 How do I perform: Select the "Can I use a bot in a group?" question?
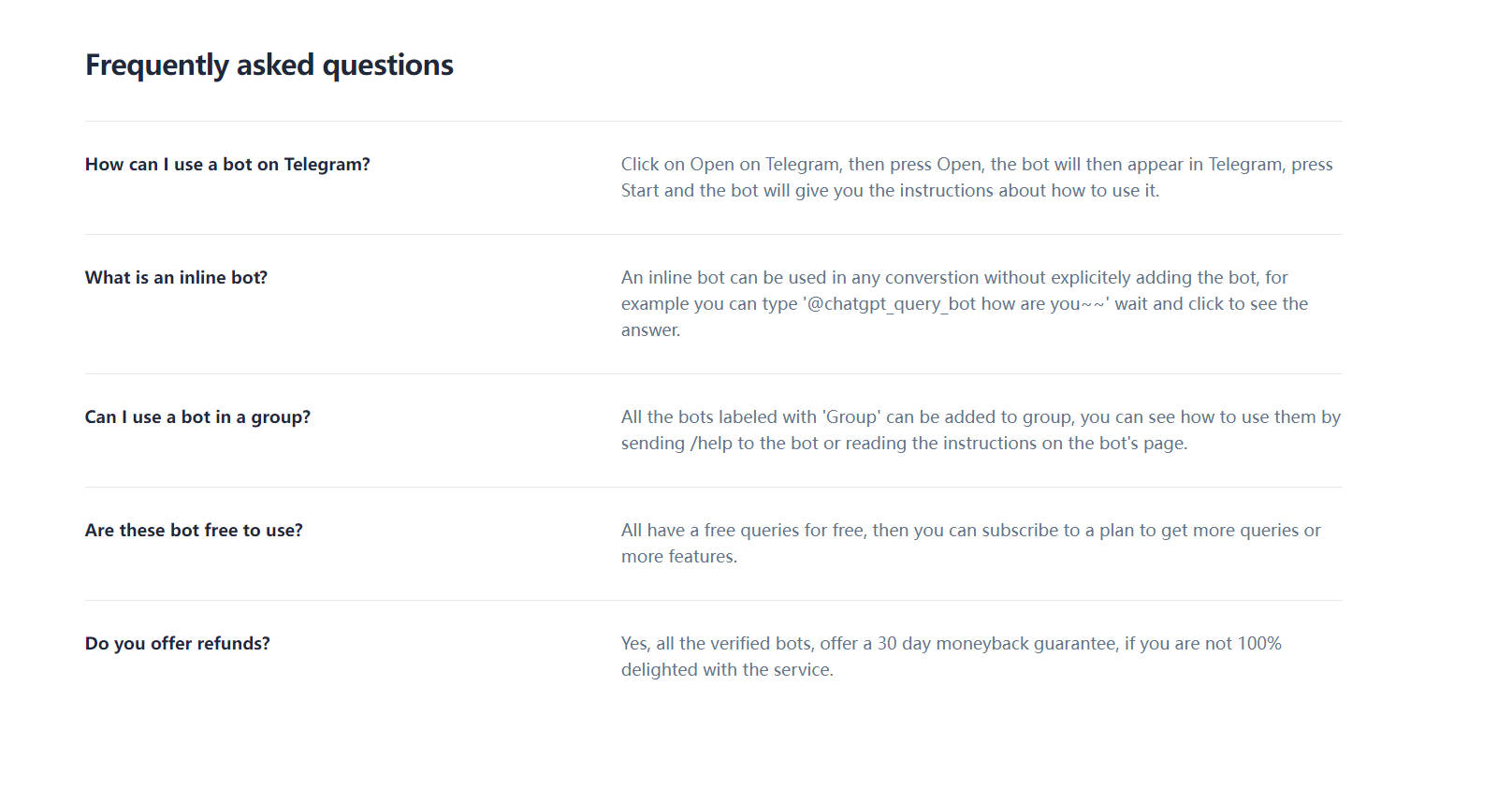tap(197, 417)
